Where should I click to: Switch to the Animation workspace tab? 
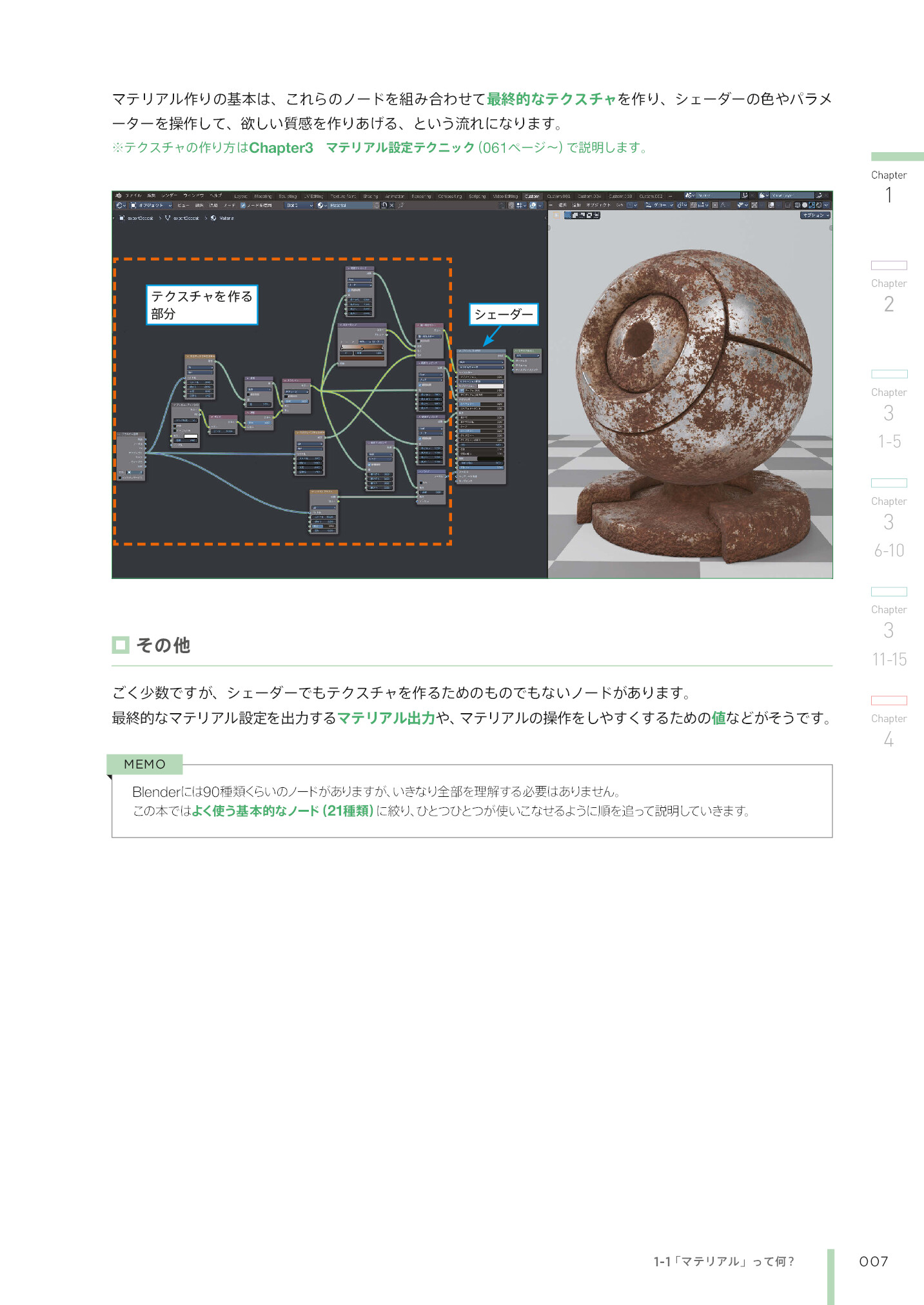tap(395, 196)
